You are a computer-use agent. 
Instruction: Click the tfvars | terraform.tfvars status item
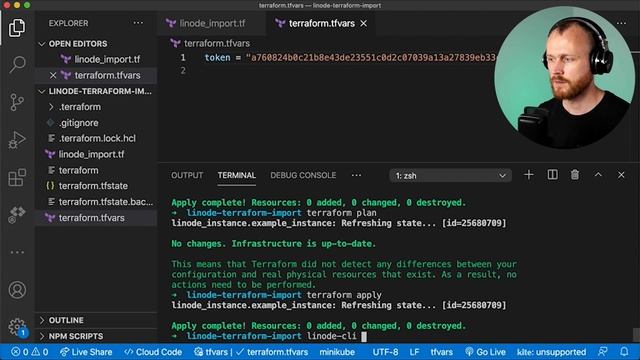click(x=251, y=352)
